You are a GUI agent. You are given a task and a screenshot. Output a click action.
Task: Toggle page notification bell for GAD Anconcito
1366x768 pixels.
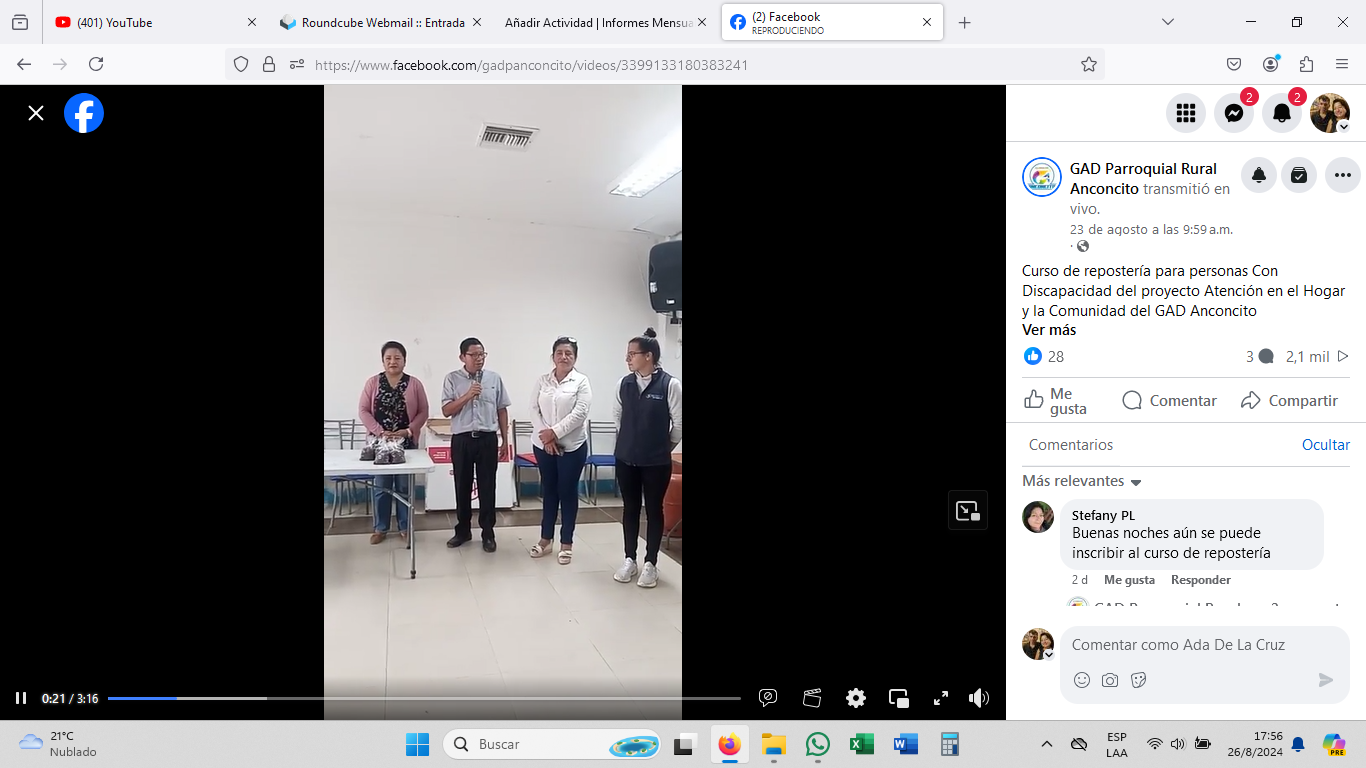tap(1258, 175)
